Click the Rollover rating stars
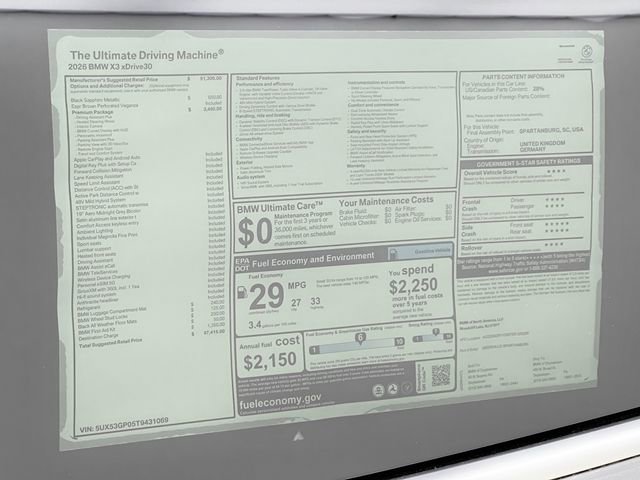The height and width of the screenshot is (480, 640). tap(554, 244)
